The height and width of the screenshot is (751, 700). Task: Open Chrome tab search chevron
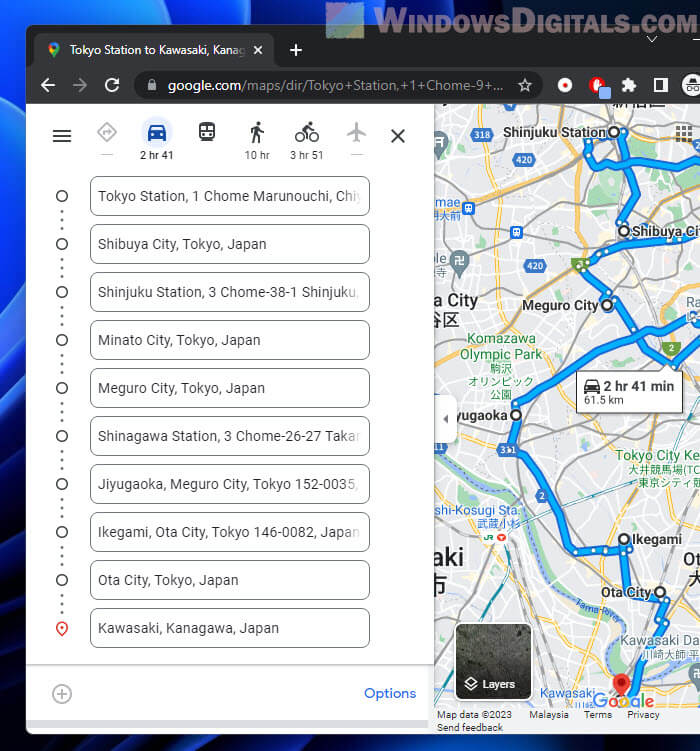point(652,39)
